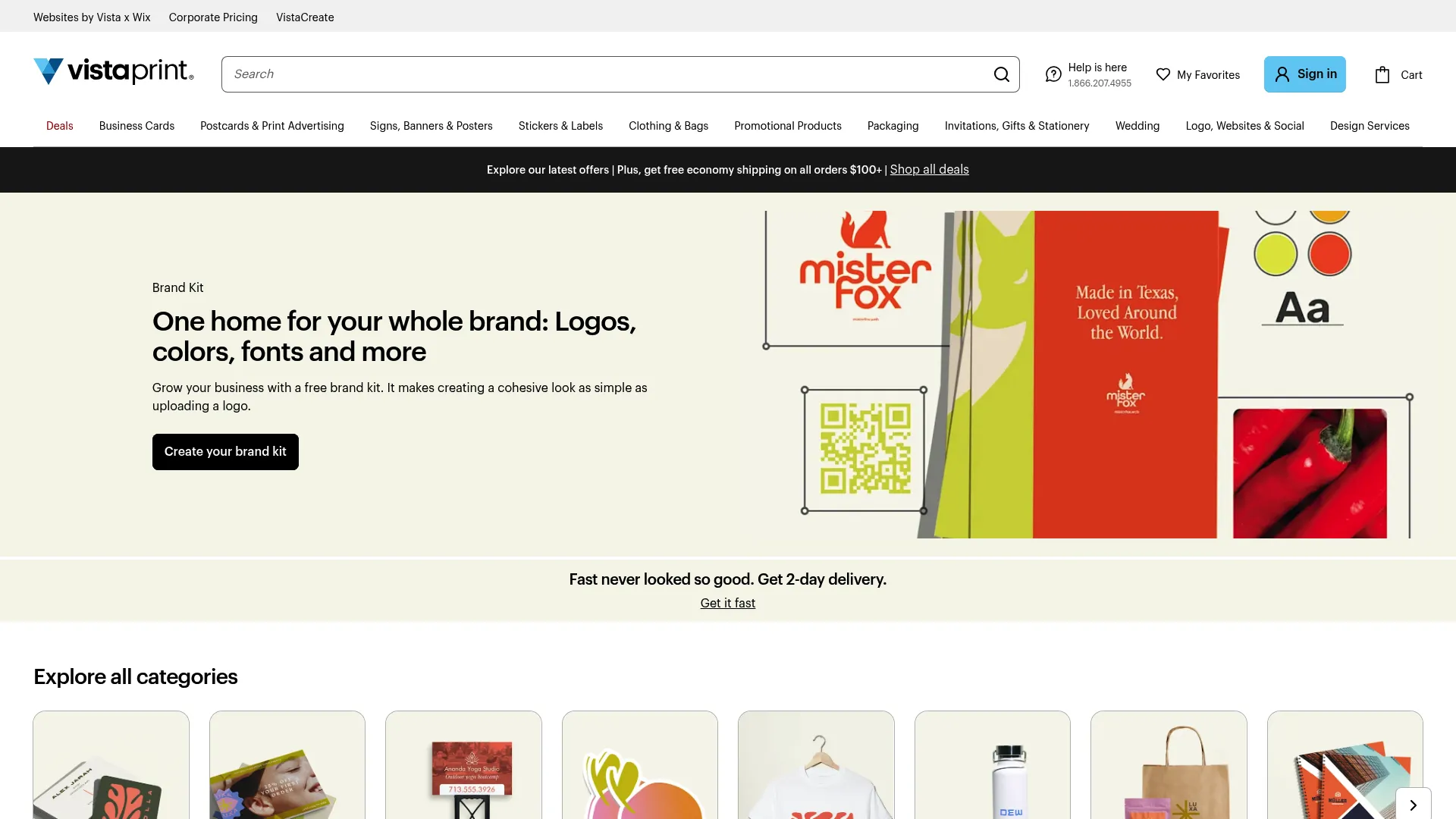The height and width of the screenshot is (819, 1456).
Task: Click the yard sign category thumbnail
Action: (463, 764)
